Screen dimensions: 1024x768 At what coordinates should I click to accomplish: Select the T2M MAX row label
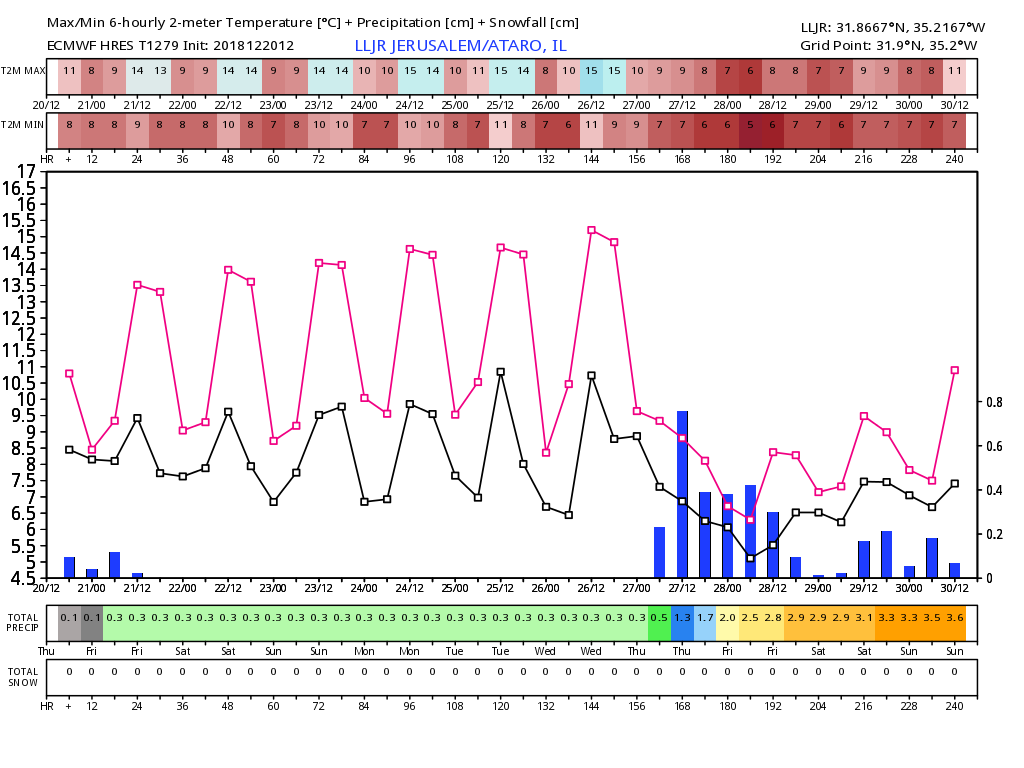click(23, 71)
